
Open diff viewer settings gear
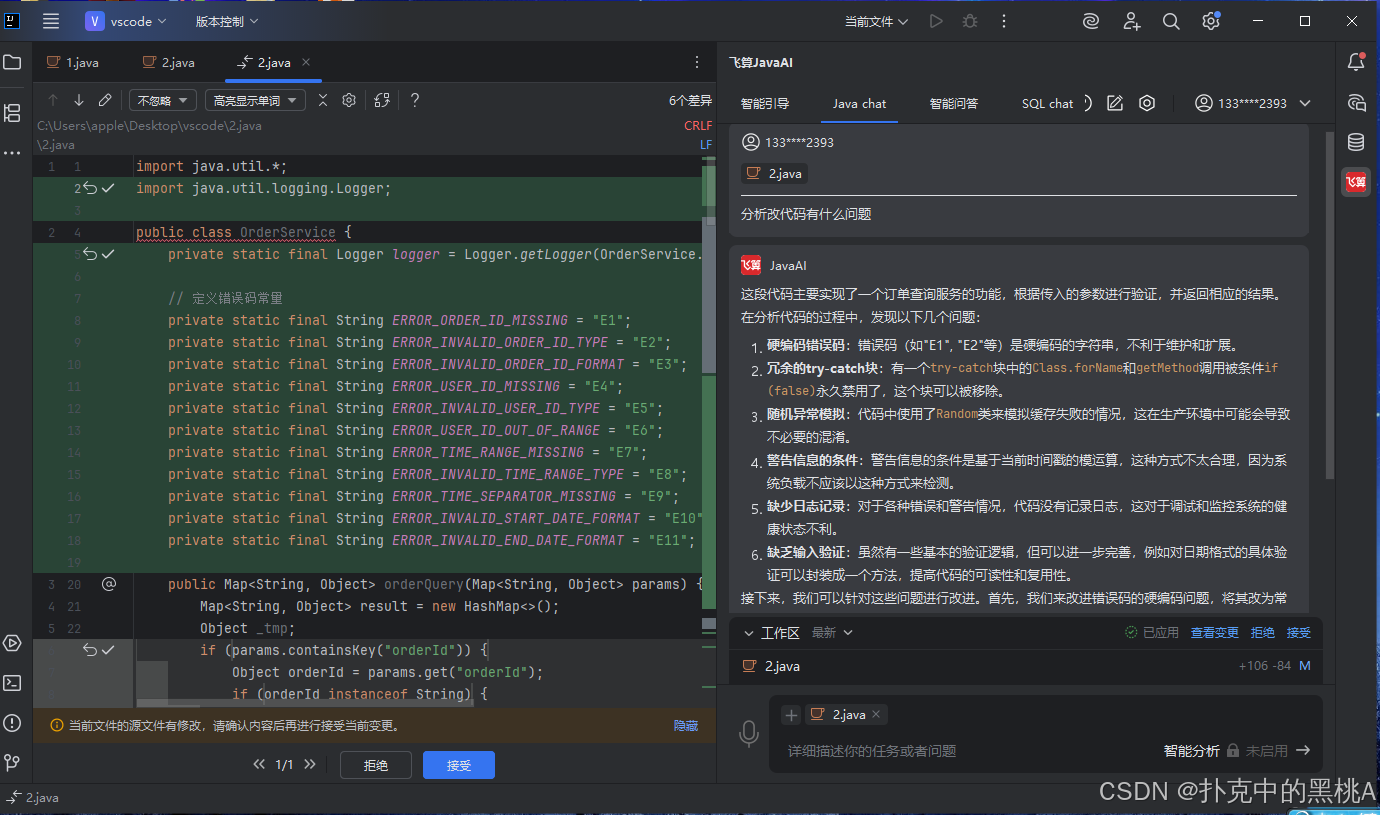(x=349, y=100)
